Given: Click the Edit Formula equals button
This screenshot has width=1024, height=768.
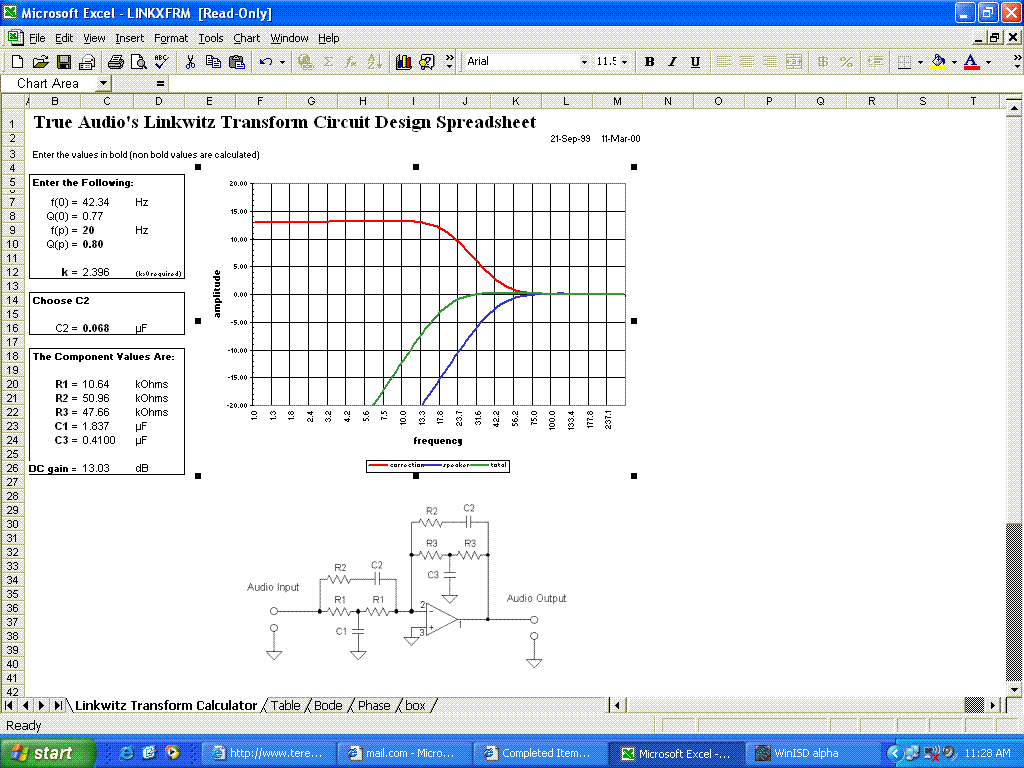Looking at the screenshot, I should [x=160, y=83].
